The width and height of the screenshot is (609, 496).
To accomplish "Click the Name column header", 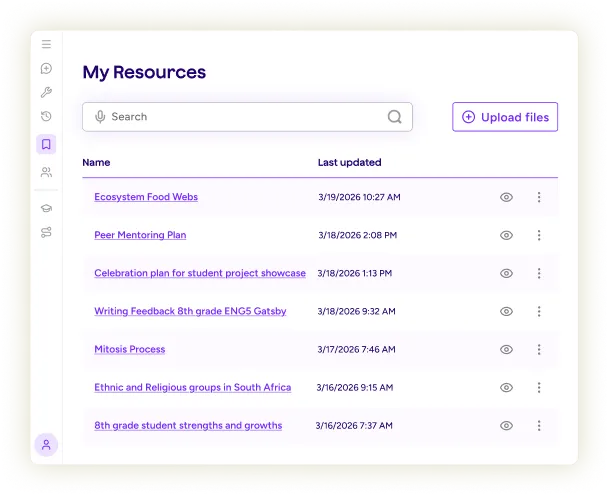I will pyautogui.click(x=96, y=162).
